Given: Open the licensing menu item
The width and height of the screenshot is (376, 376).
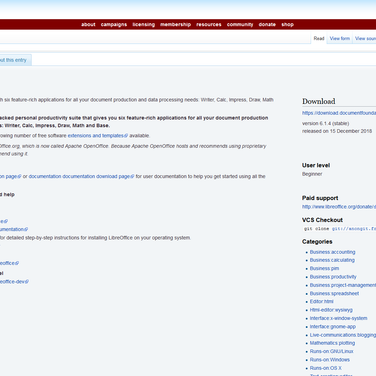Looking at the screenshot, I should (x=144, y=24).
